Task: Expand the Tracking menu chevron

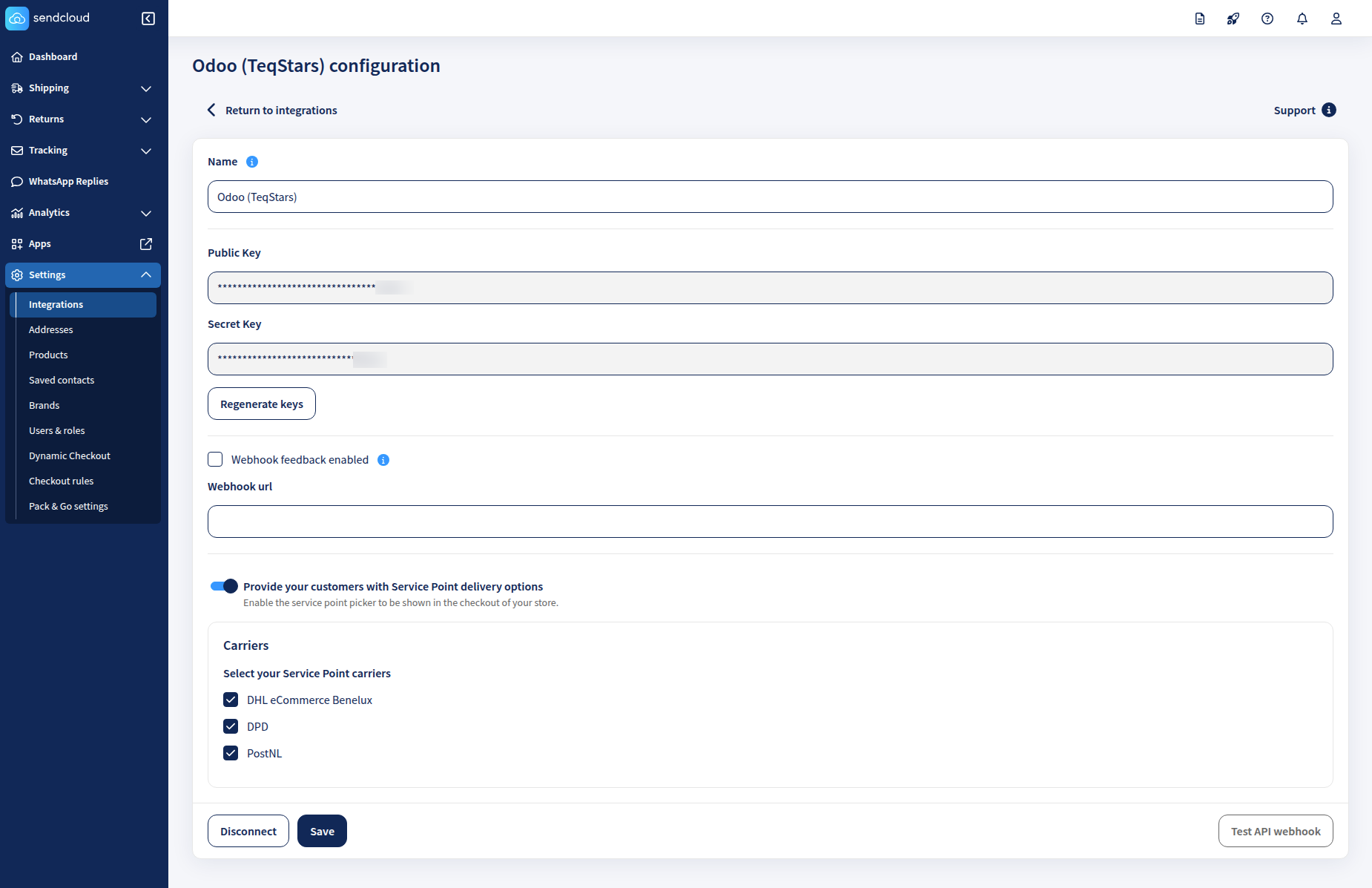Action: click(x=146, y=151)
